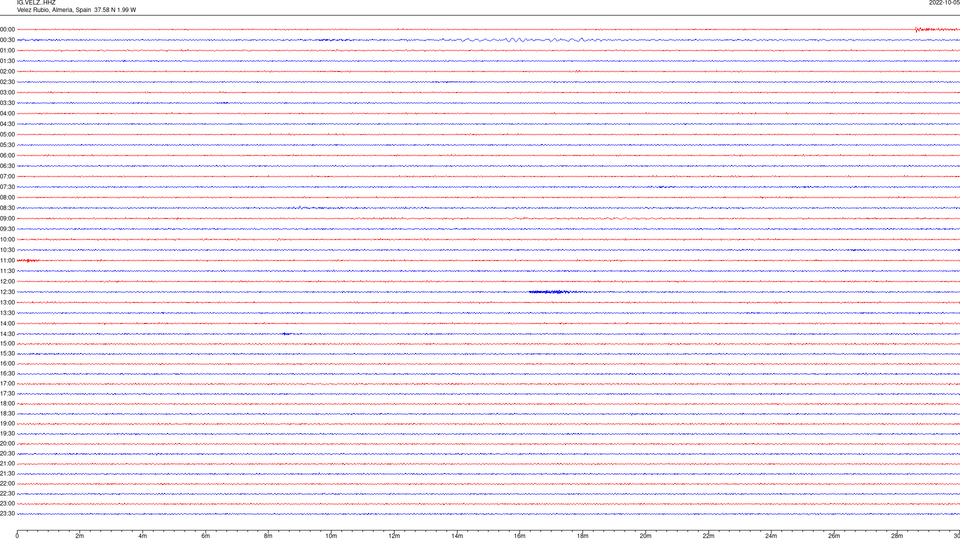Select the 10:00 row time label
Image resolution: width=960 pixels, height=540 pixels.
(7, 239)
